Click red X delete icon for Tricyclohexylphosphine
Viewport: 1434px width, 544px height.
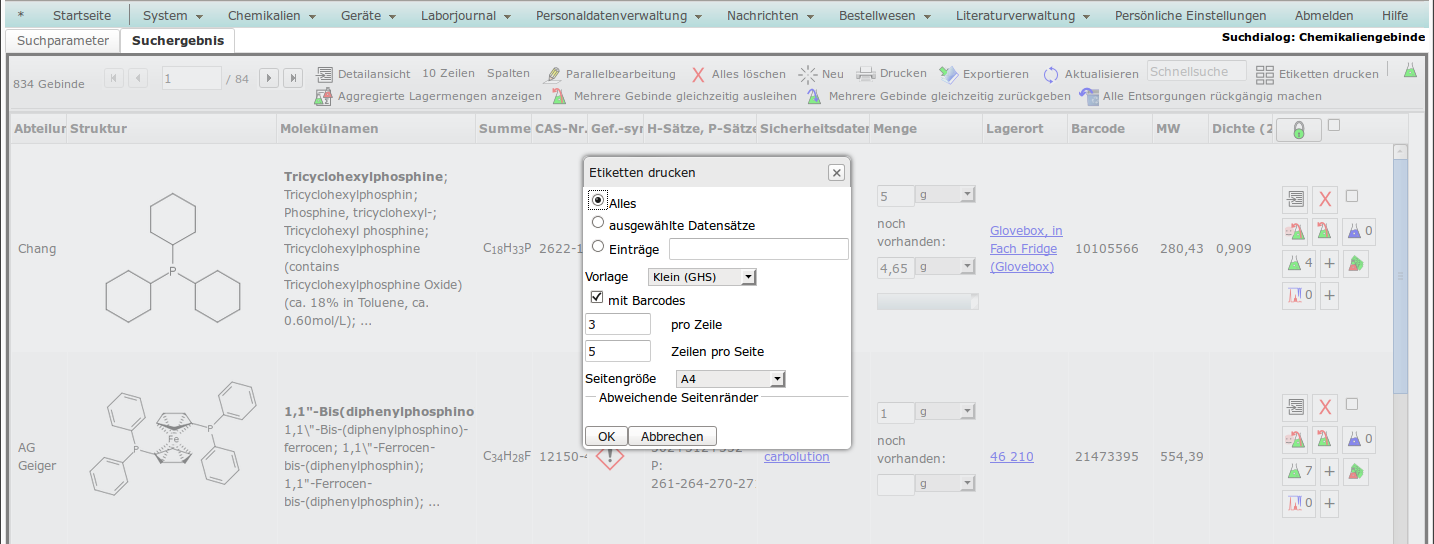(1325, 200)
